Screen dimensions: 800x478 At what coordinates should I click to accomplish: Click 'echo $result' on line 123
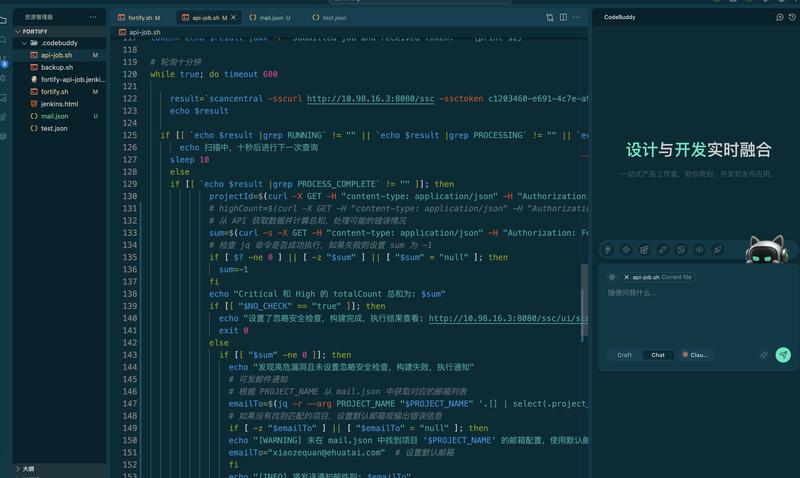tap(199, 111)
